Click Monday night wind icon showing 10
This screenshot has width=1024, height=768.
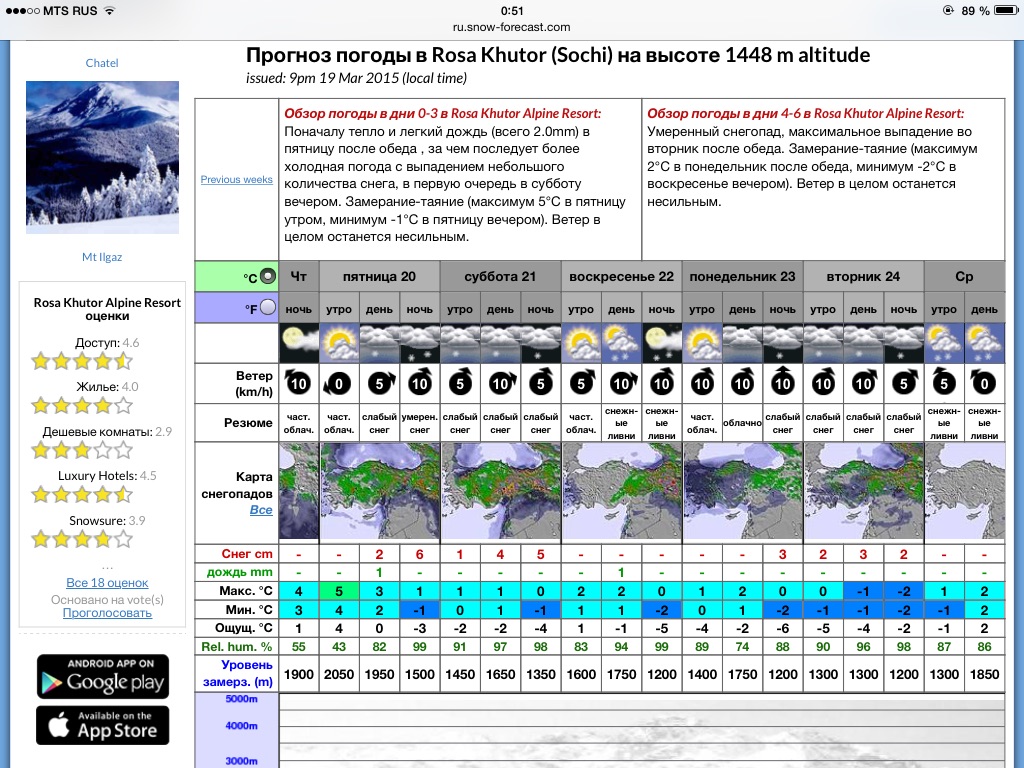pos(783,383)
